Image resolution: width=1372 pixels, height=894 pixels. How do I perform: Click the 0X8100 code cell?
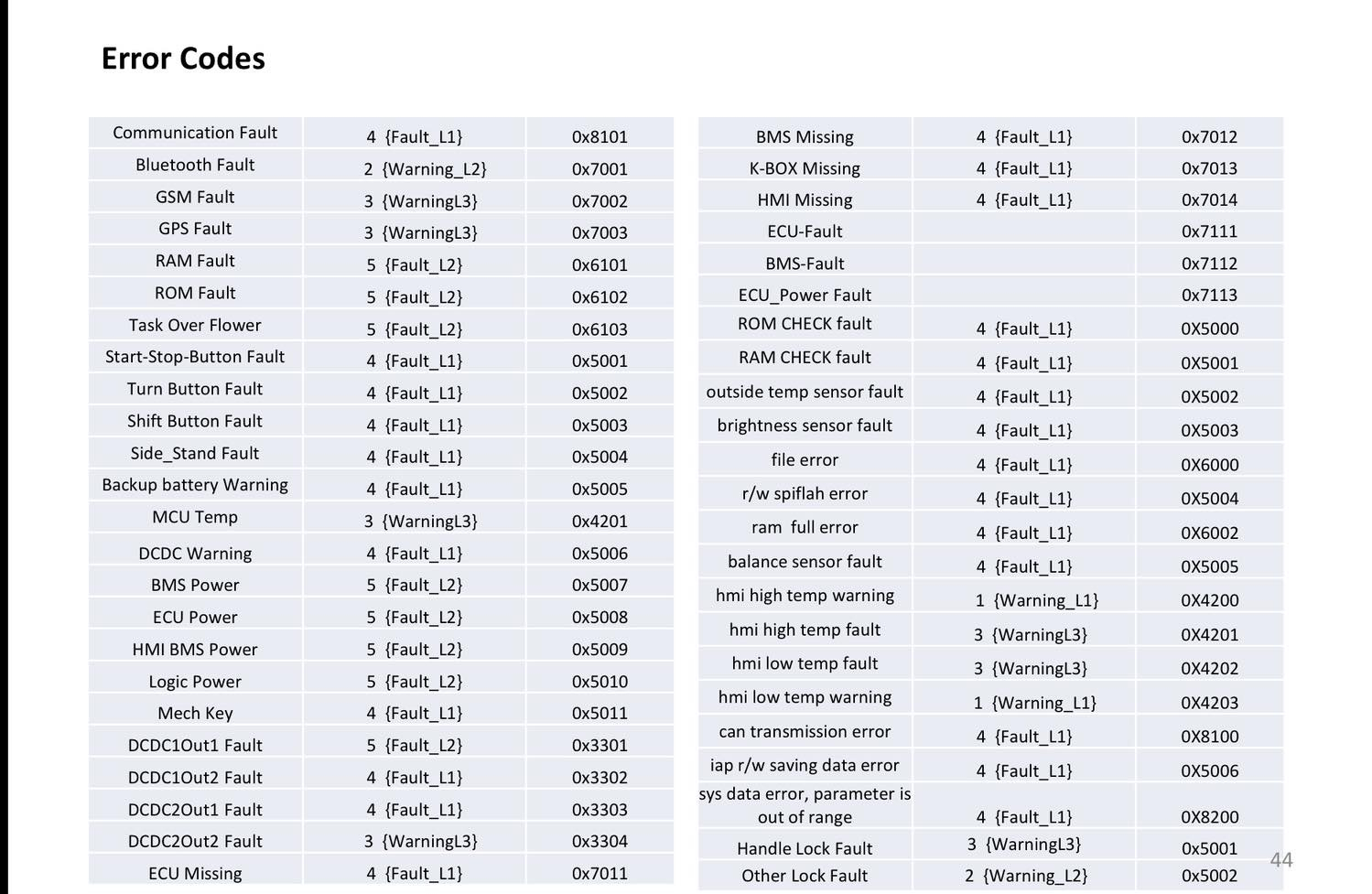[1209, 737]
